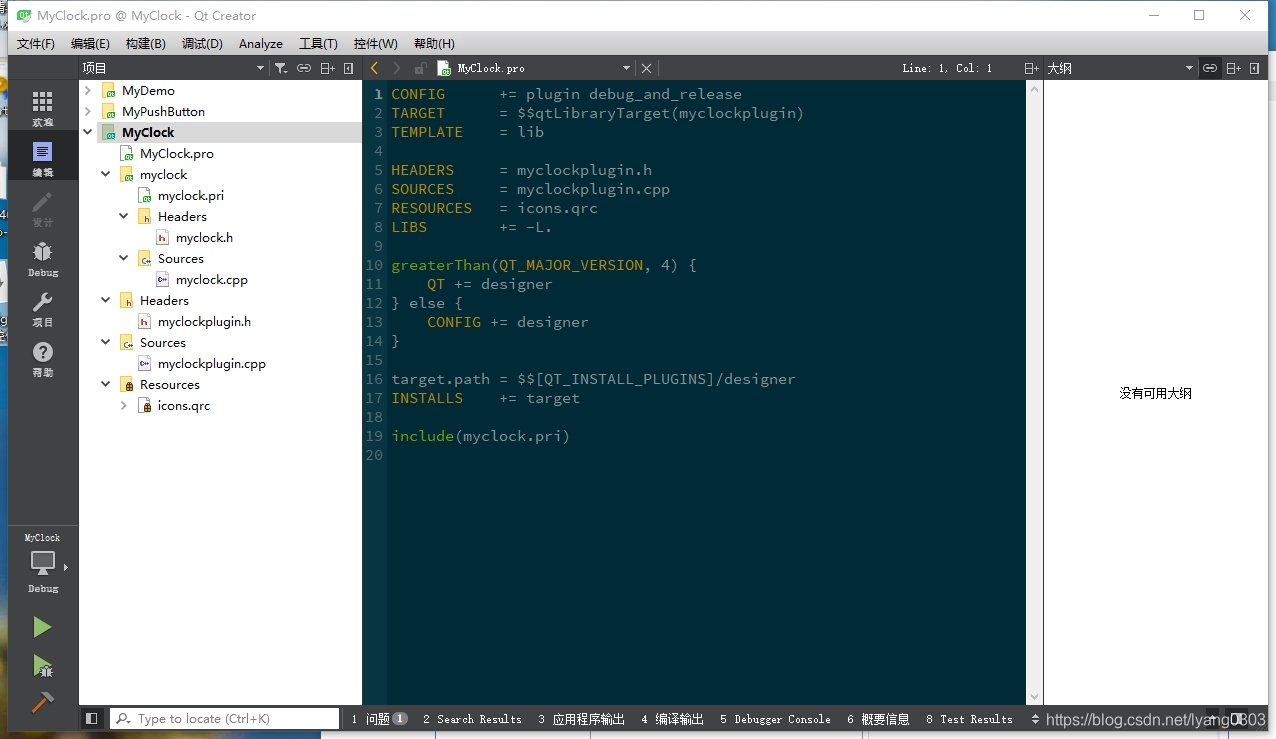Open the 控件(W) menu
The image size is (1276, 739).
(x=376, y=44)
